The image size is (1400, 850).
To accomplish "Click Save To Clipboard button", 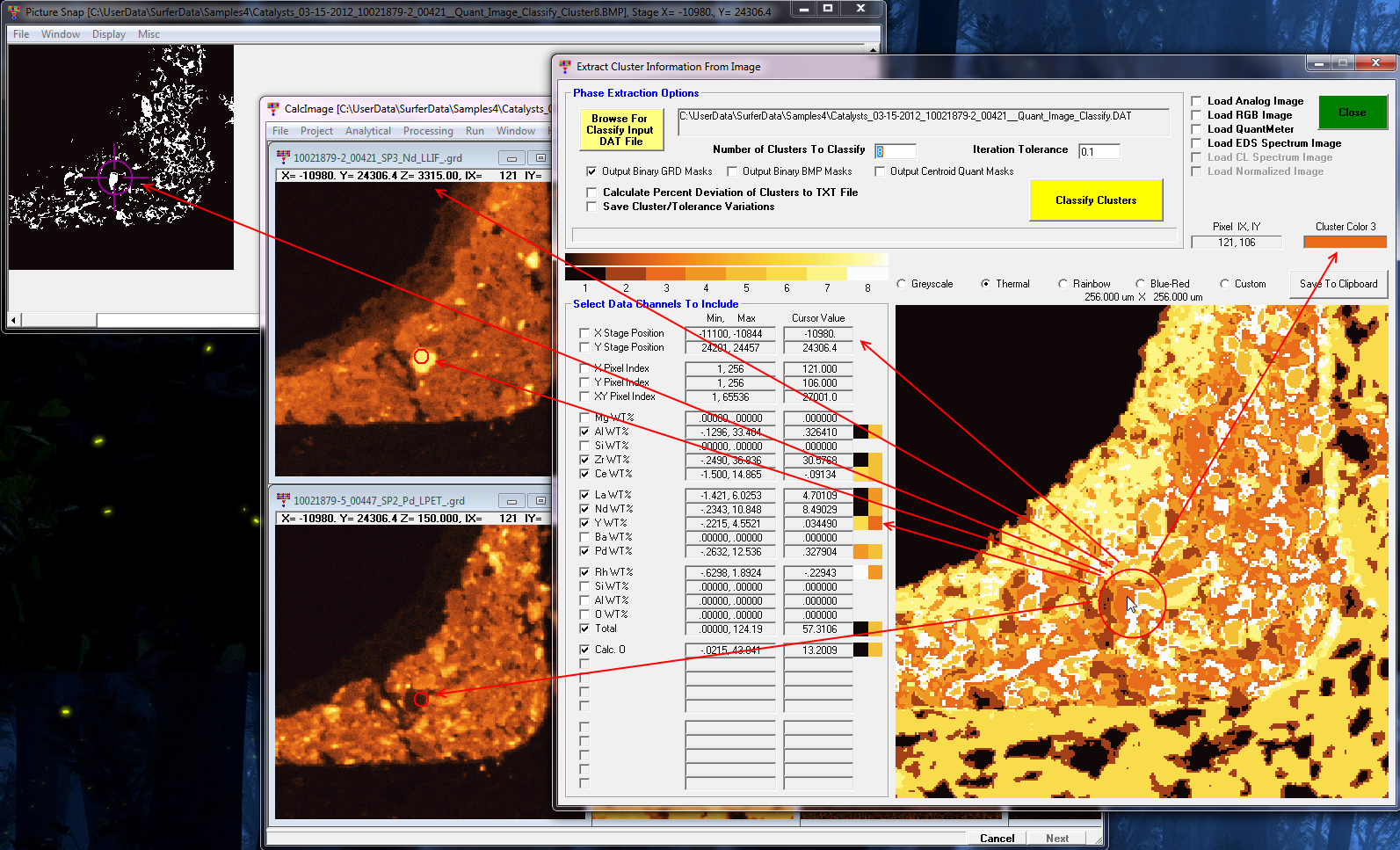I will pos(1338,284).
